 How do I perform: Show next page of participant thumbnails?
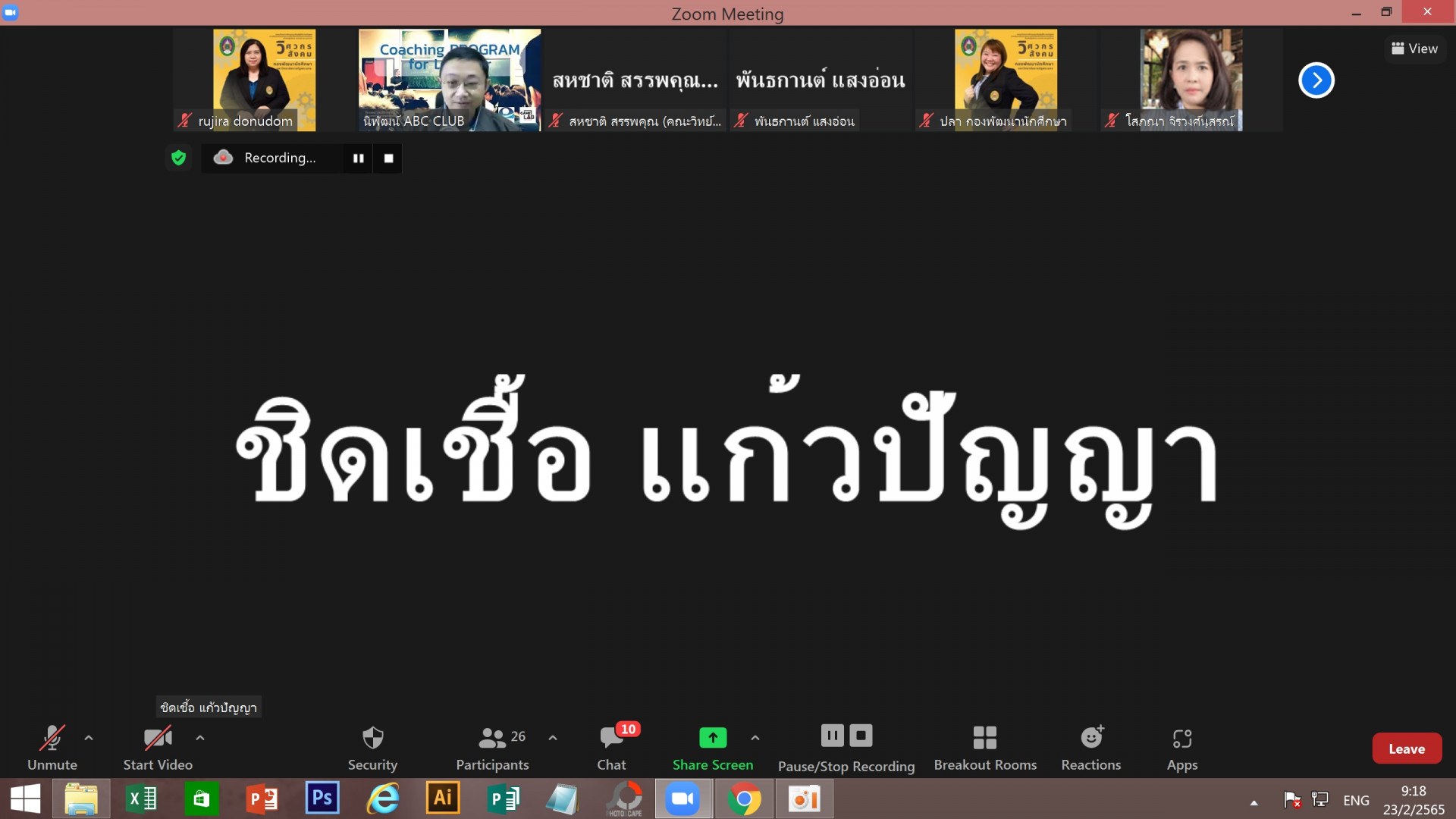point(1316,80)
